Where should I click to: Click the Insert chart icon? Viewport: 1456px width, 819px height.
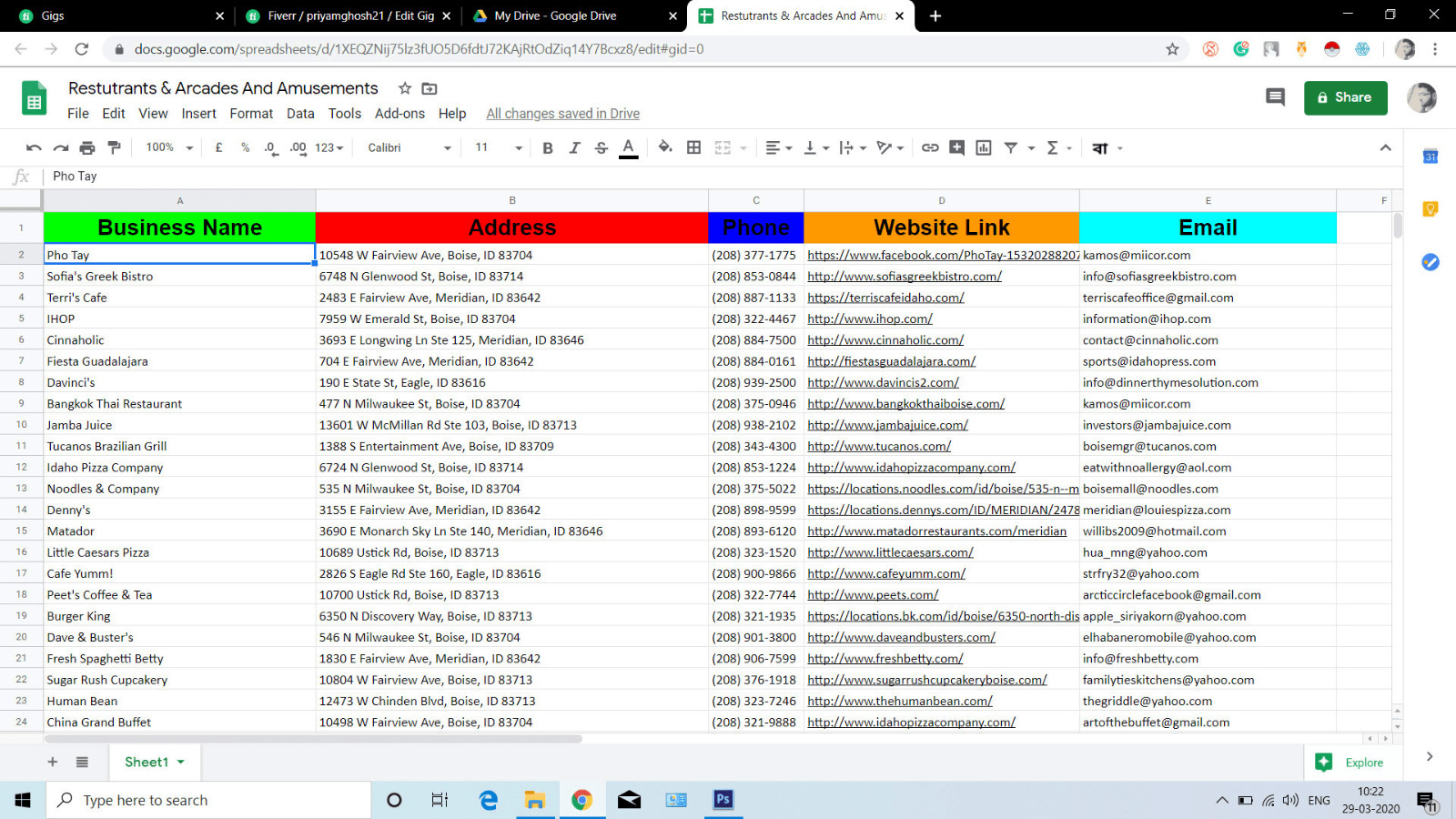click(984, 147)
